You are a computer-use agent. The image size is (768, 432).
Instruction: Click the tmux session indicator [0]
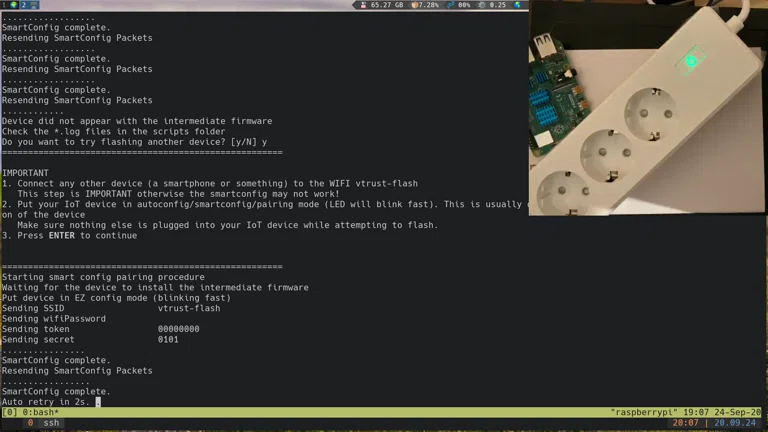9,412
